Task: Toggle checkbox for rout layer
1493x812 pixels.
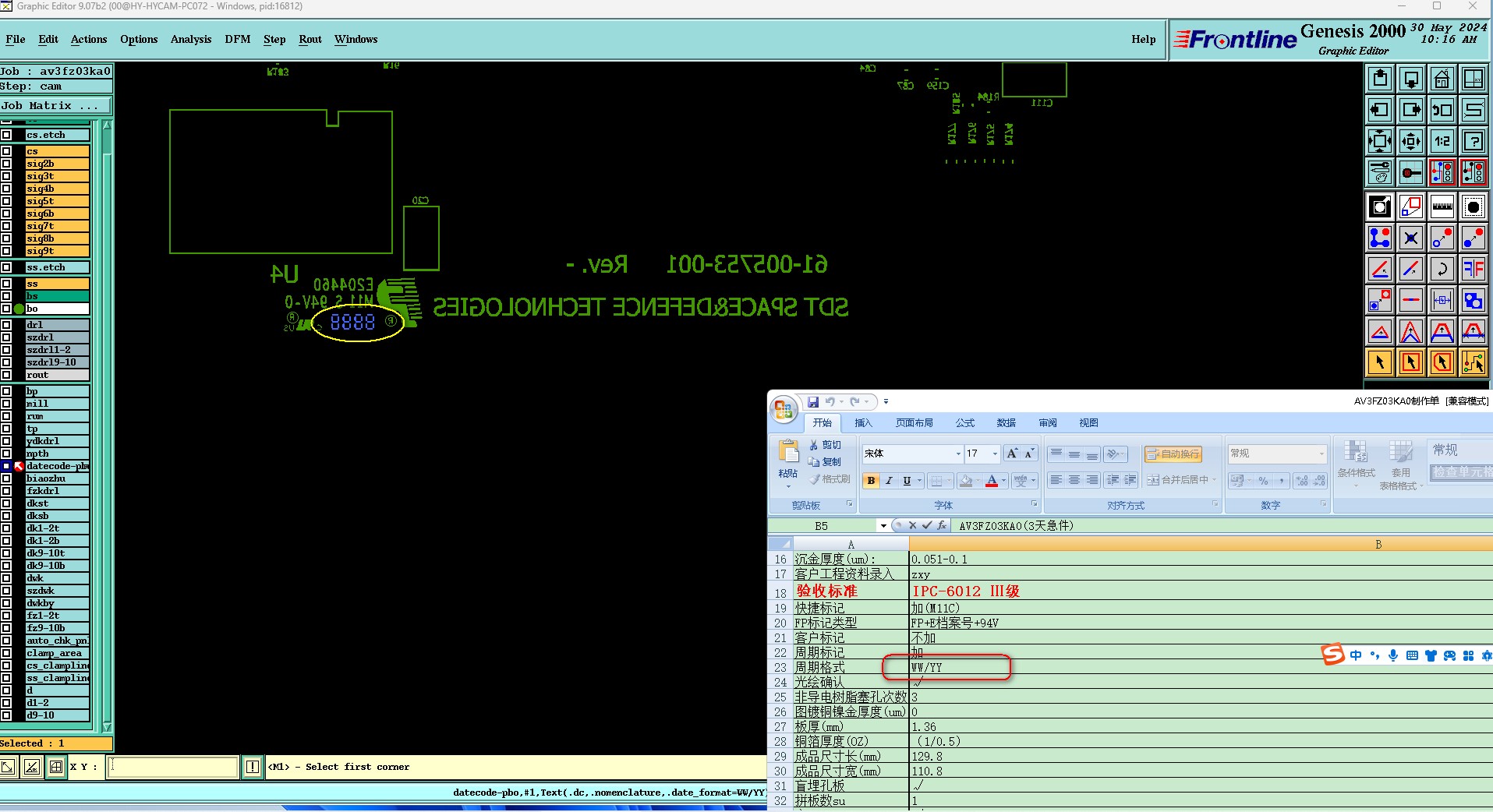Action: point(6,375)
